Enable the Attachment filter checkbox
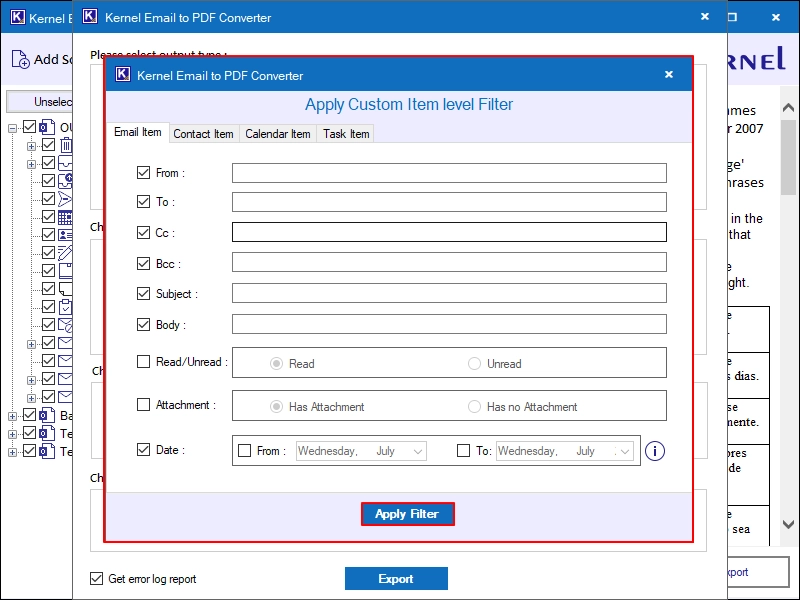Image resolution: width=800 pixels, height=600 pixels. 143,405
